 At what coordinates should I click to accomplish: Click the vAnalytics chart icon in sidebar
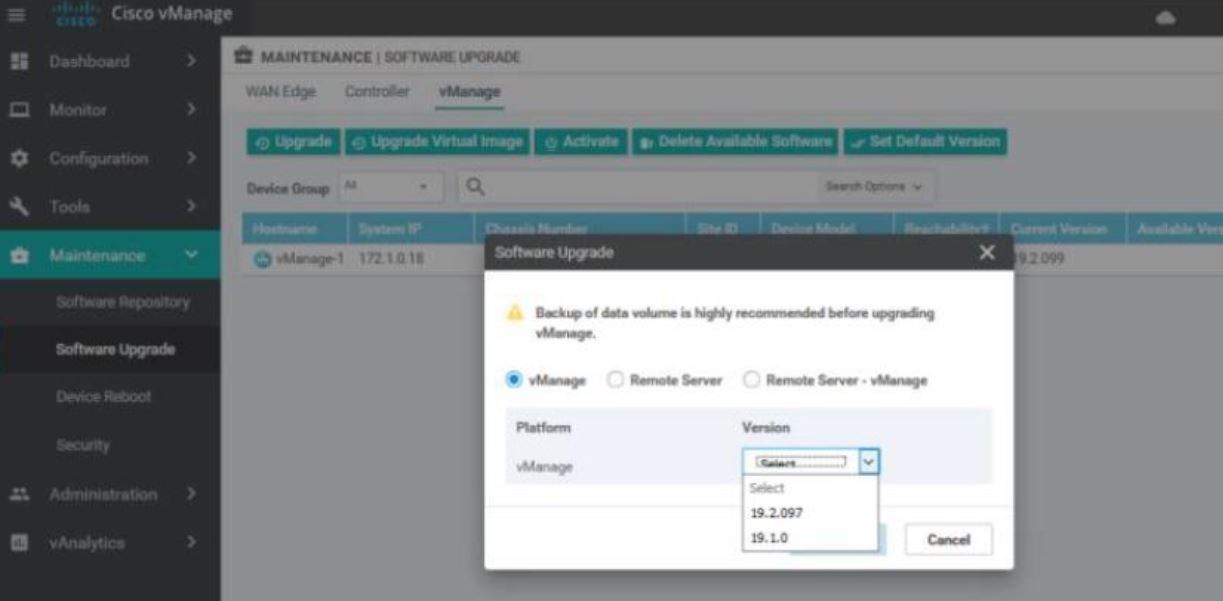coord(16,543)
